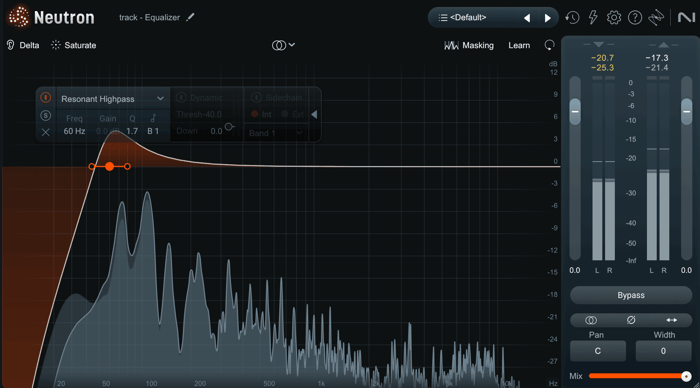Open the Band 1 sidechain dropdown
The width and height of the screenshot is (700, 388).
coord(276,133)
